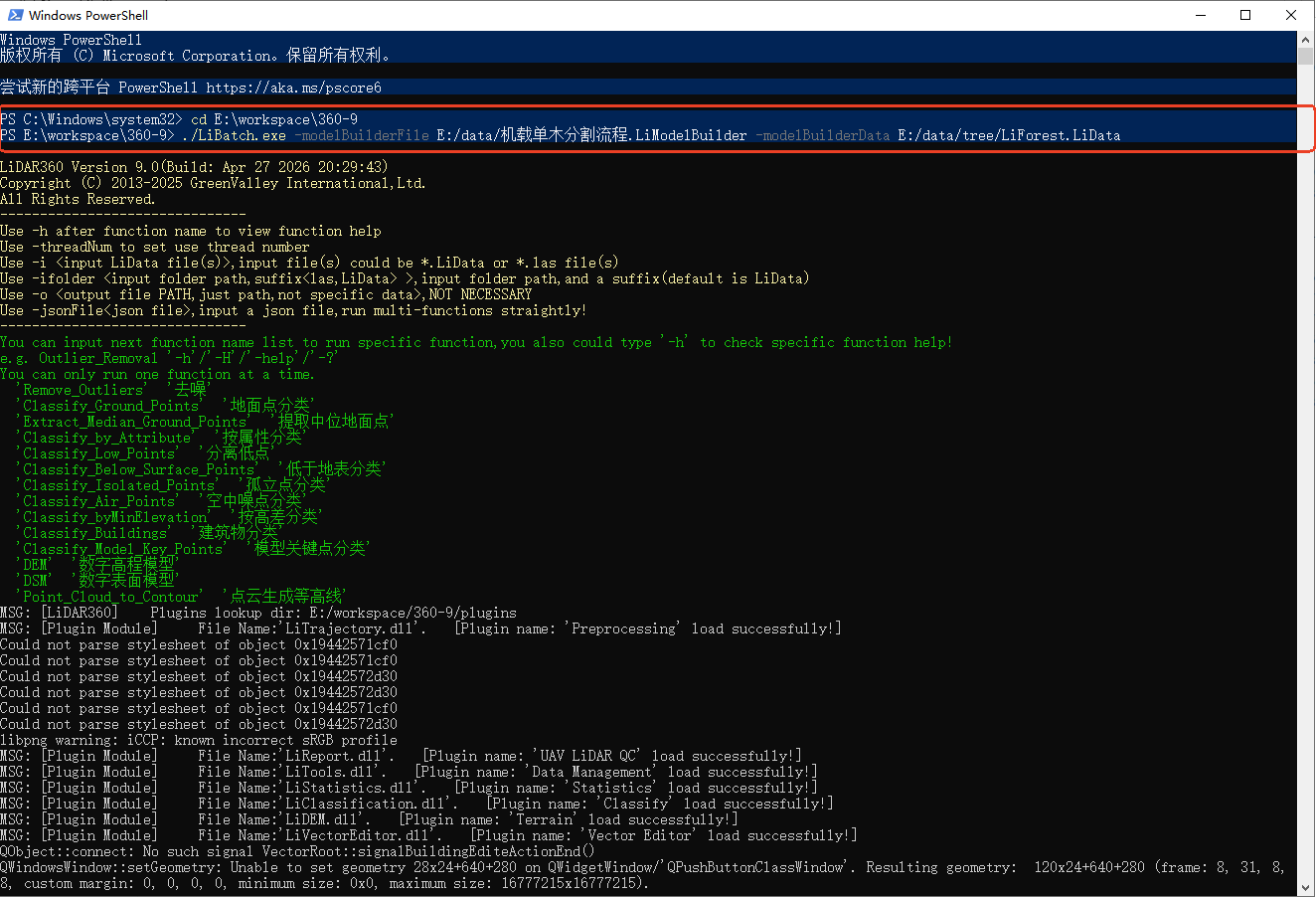1316x897 pixels.
Task: Click the 'Remove_Outliers' function name
Action: (83, 390)
